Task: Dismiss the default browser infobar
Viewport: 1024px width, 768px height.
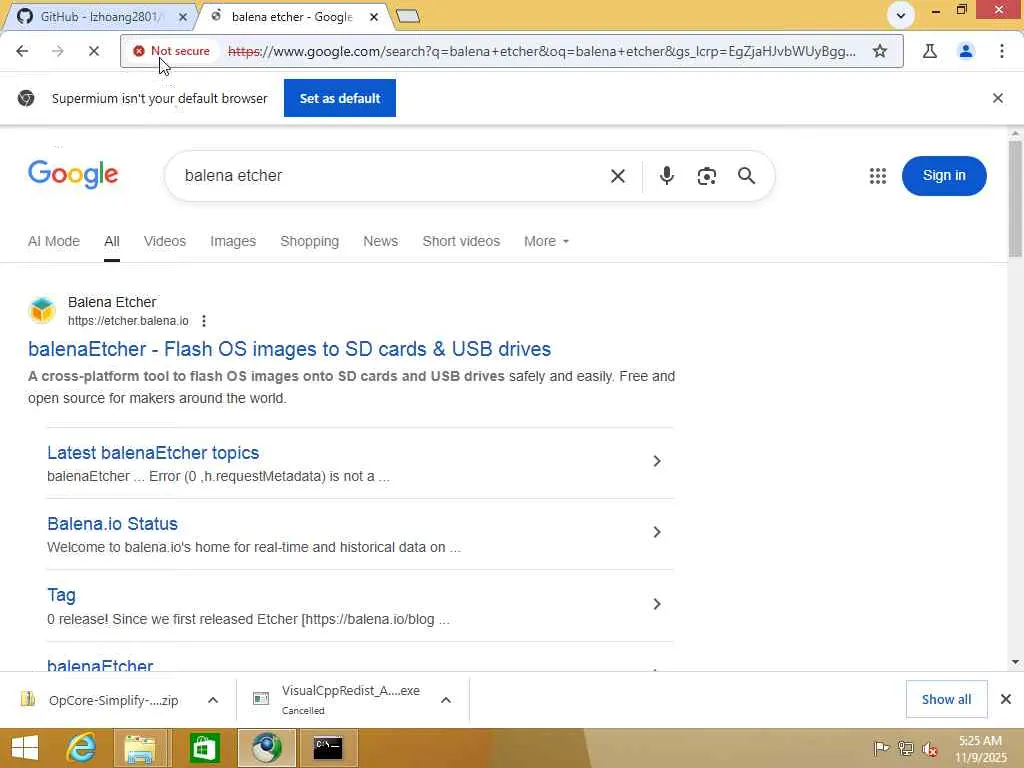Action: click(x=997, y=98)
